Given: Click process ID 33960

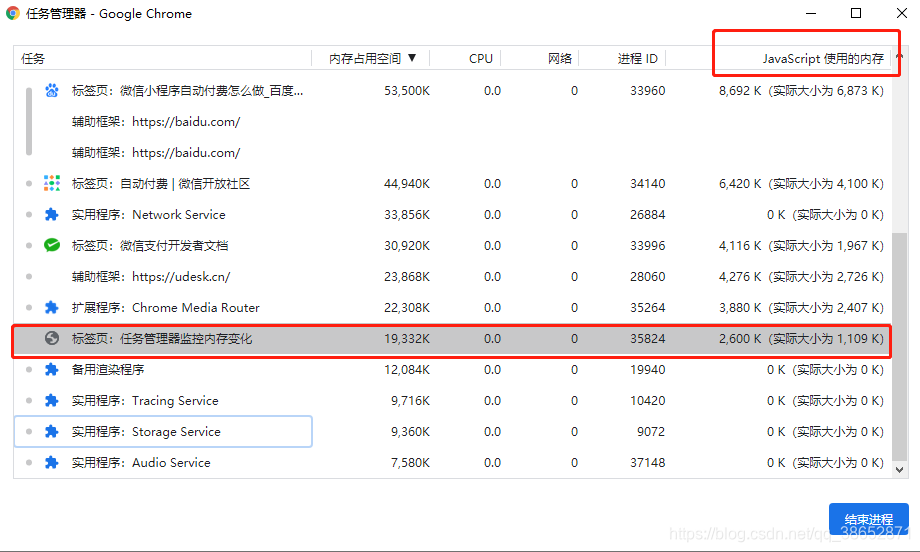Looking at the screenshot, I should pyautogui.click(x=647, y=90).
